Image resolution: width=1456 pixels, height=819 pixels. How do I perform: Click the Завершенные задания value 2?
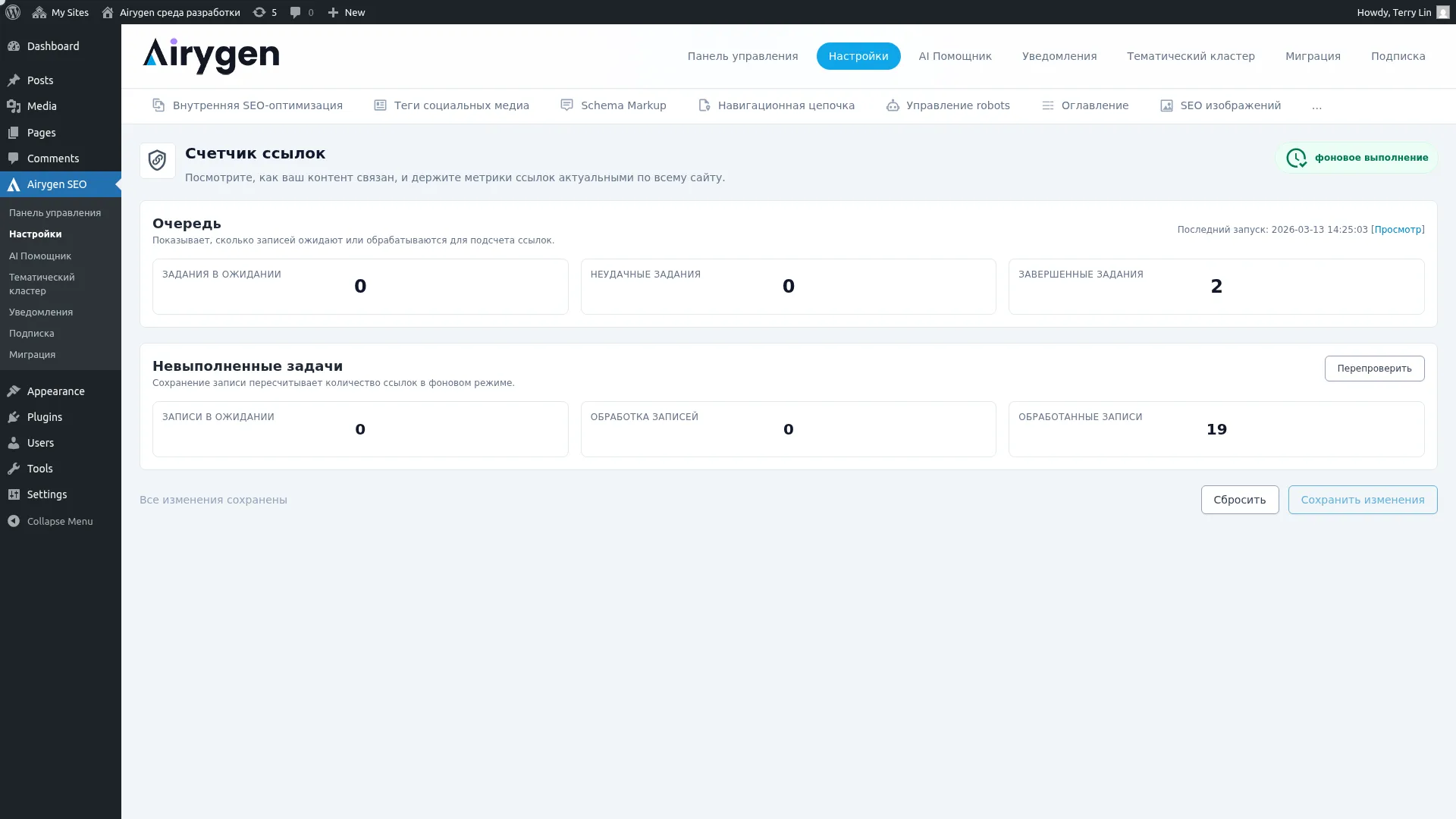coord(1216,287)
